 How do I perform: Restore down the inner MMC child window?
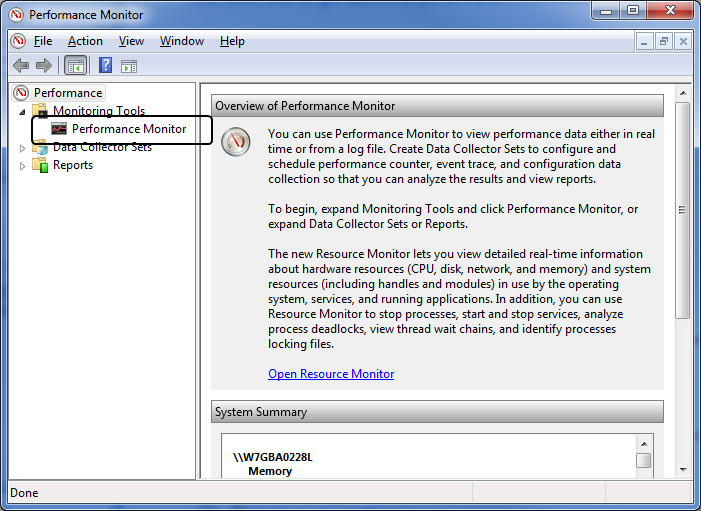click(x=664, y=42)
